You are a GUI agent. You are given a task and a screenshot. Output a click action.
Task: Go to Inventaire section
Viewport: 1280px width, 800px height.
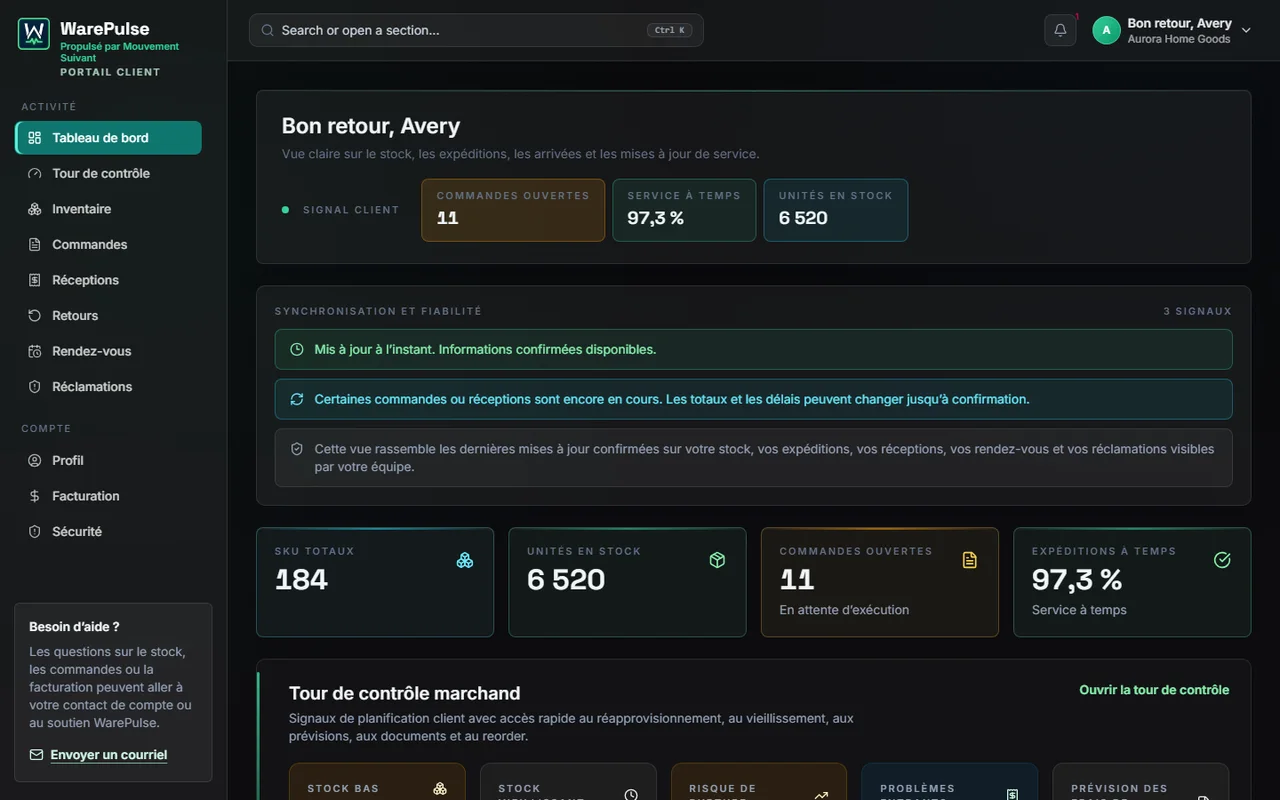coord(108,209)
